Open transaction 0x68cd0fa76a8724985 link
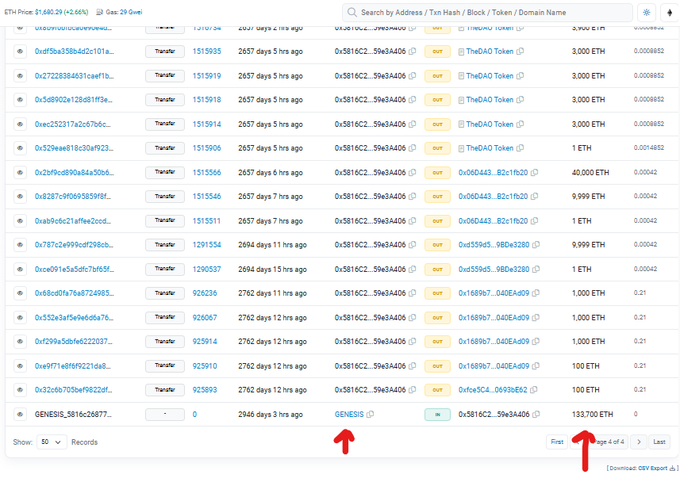This screenshot has width=680, height=482. click(74, 293)
